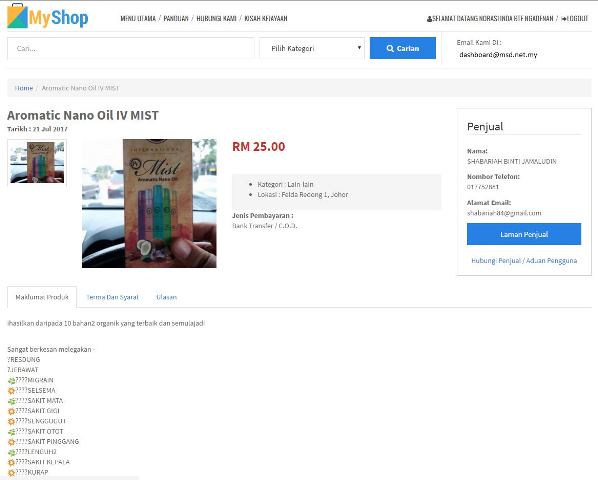Navigate to Home in breadcrumb
The width and height of the screenshot is (598, 480).
click(x=24, y=88)
